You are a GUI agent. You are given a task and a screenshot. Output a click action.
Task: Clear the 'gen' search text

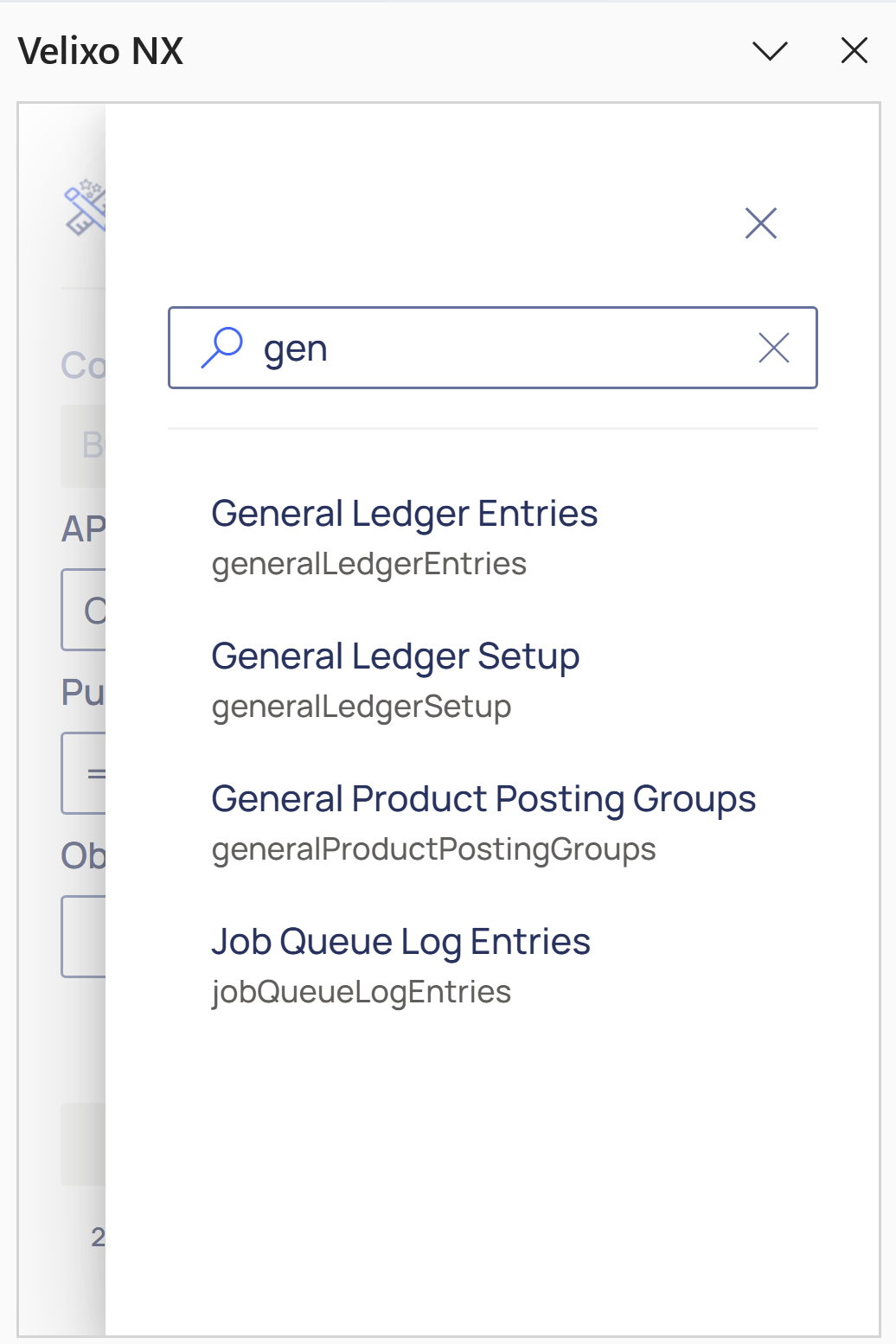773,349
